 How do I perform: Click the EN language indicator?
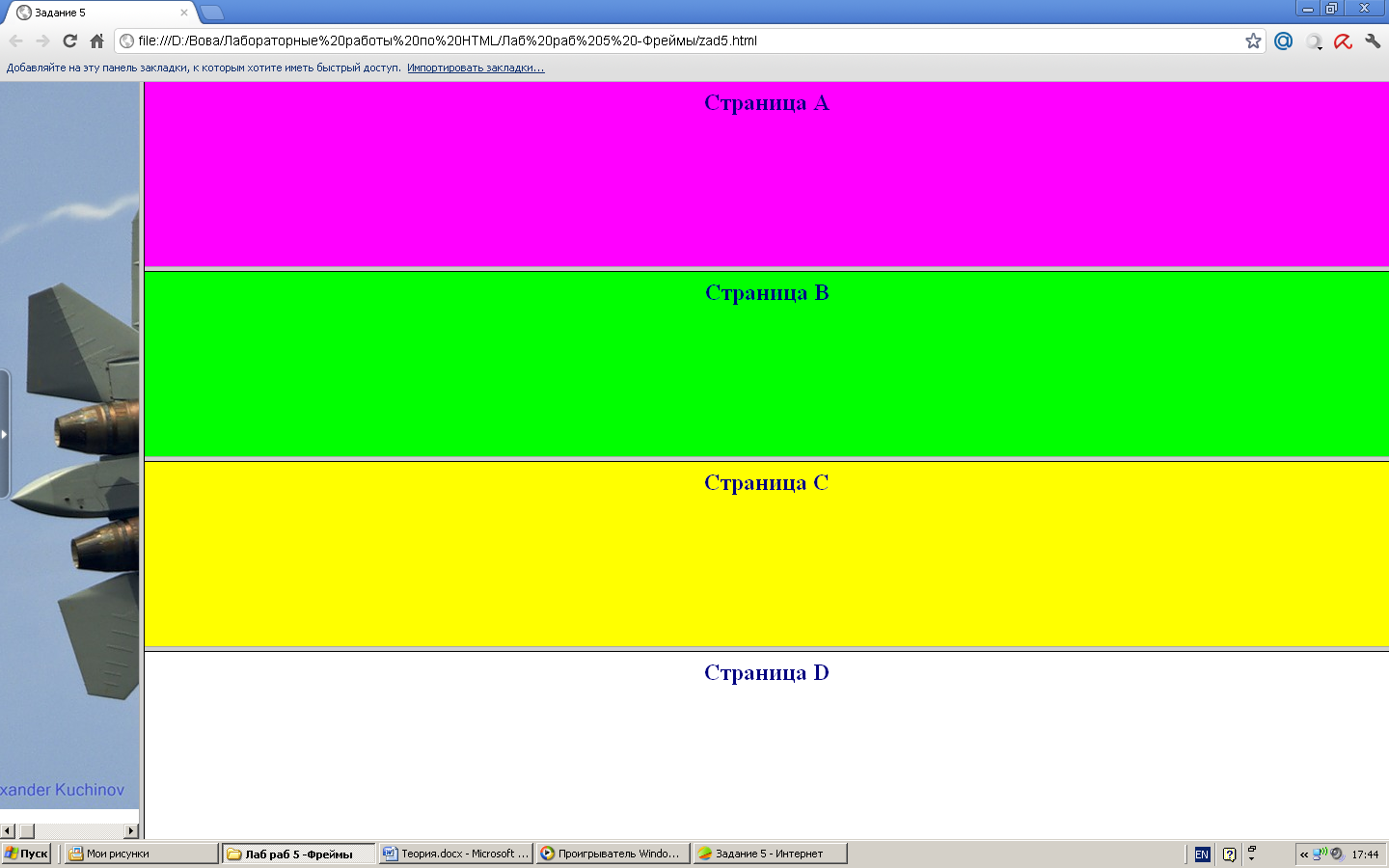[1202, 854]
